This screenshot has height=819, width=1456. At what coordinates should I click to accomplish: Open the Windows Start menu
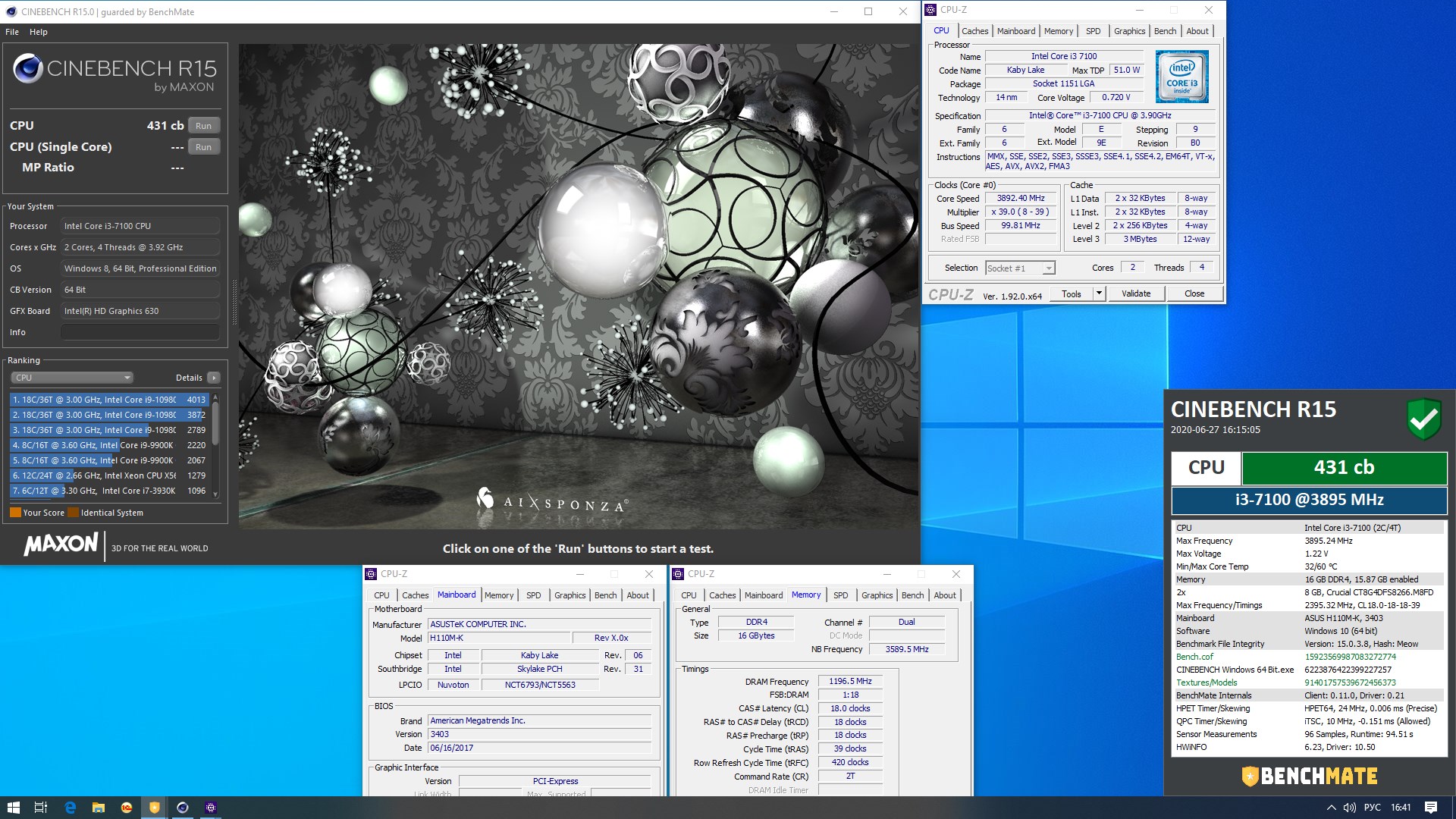click(x=13, y=808)
